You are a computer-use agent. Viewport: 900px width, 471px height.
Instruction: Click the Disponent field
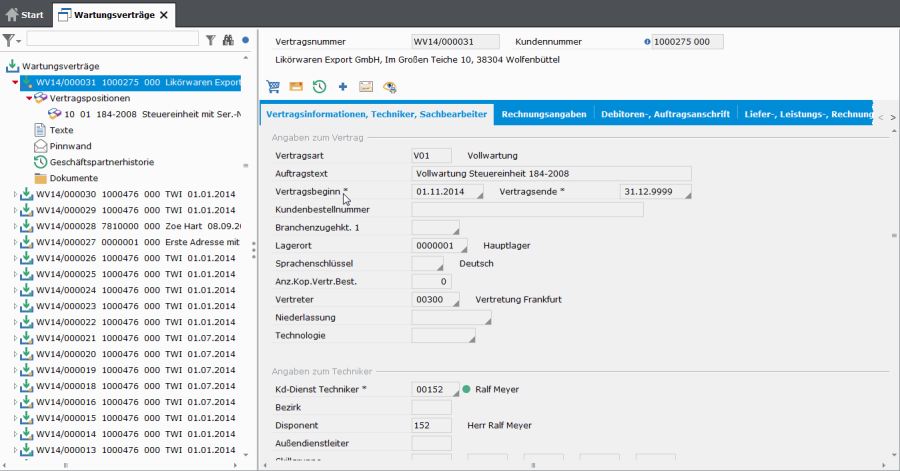click(x=431, y=425)
